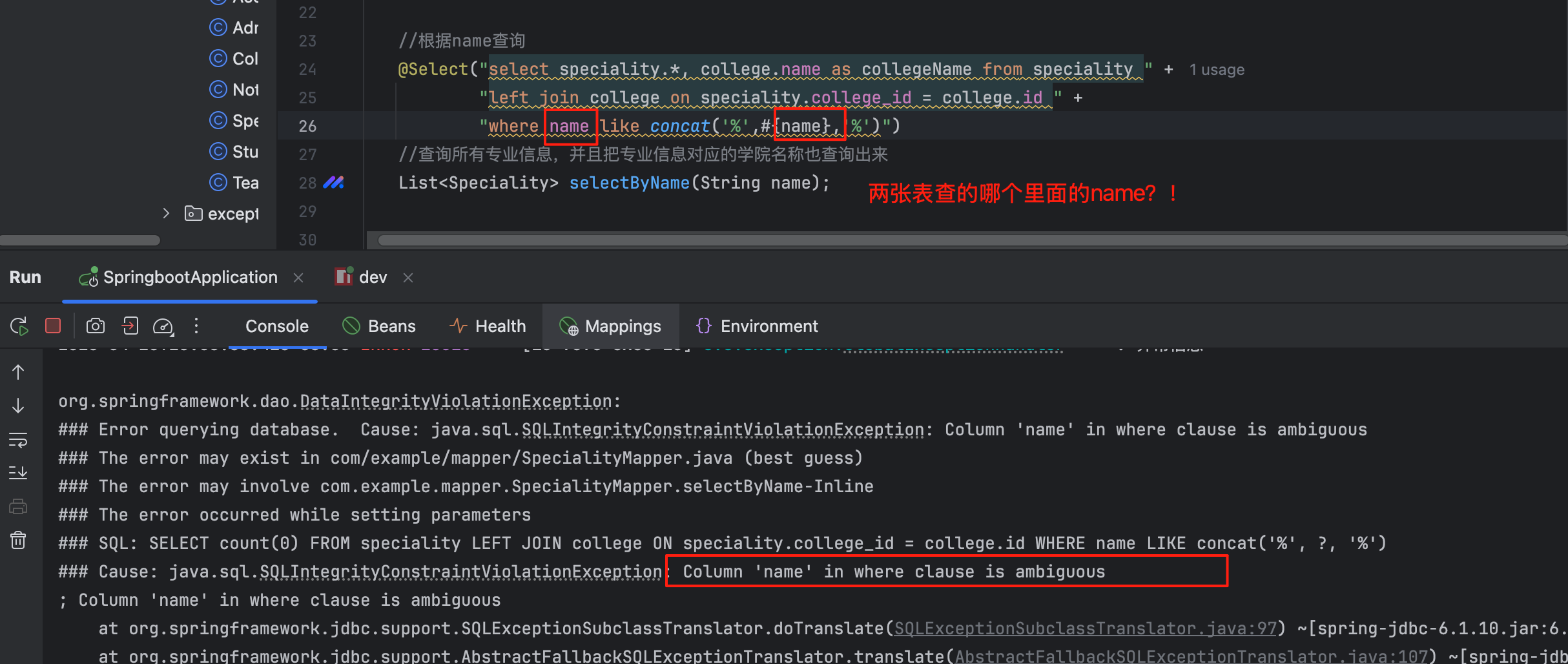Screen dimensions: 1568x664
Task: Clear console with the trash icon
Action: (x=18, y=540)
